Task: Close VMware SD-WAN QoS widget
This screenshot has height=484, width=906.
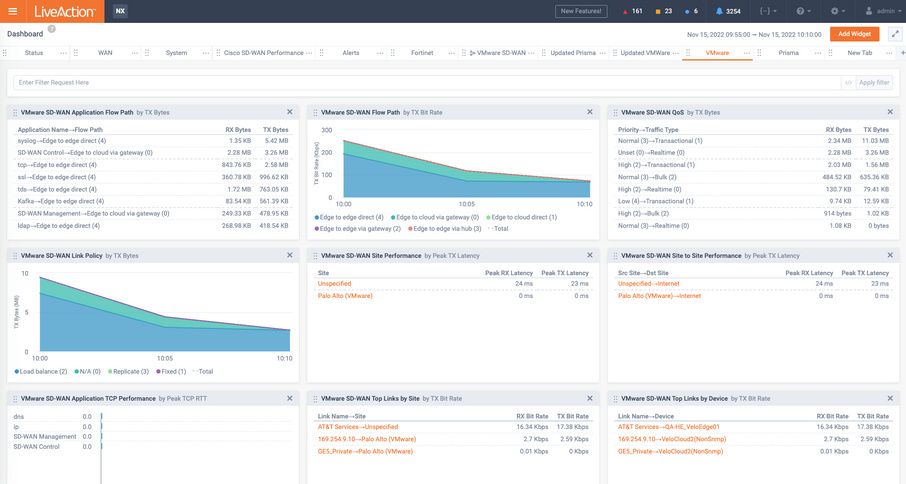Action: (x=890, y=112)
